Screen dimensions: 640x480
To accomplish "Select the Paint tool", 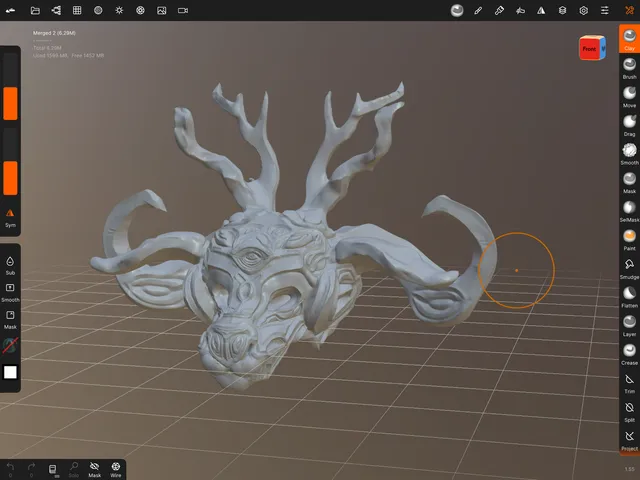I will (629, 240).
